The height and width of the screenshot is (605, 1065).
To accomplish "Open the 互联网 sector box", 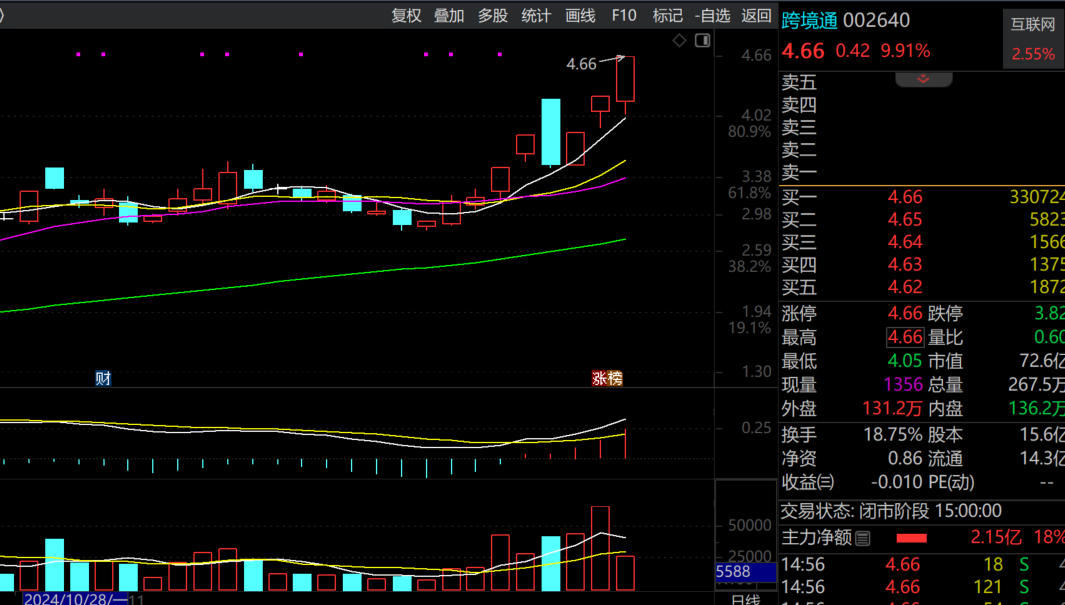I will (1033, 39).
